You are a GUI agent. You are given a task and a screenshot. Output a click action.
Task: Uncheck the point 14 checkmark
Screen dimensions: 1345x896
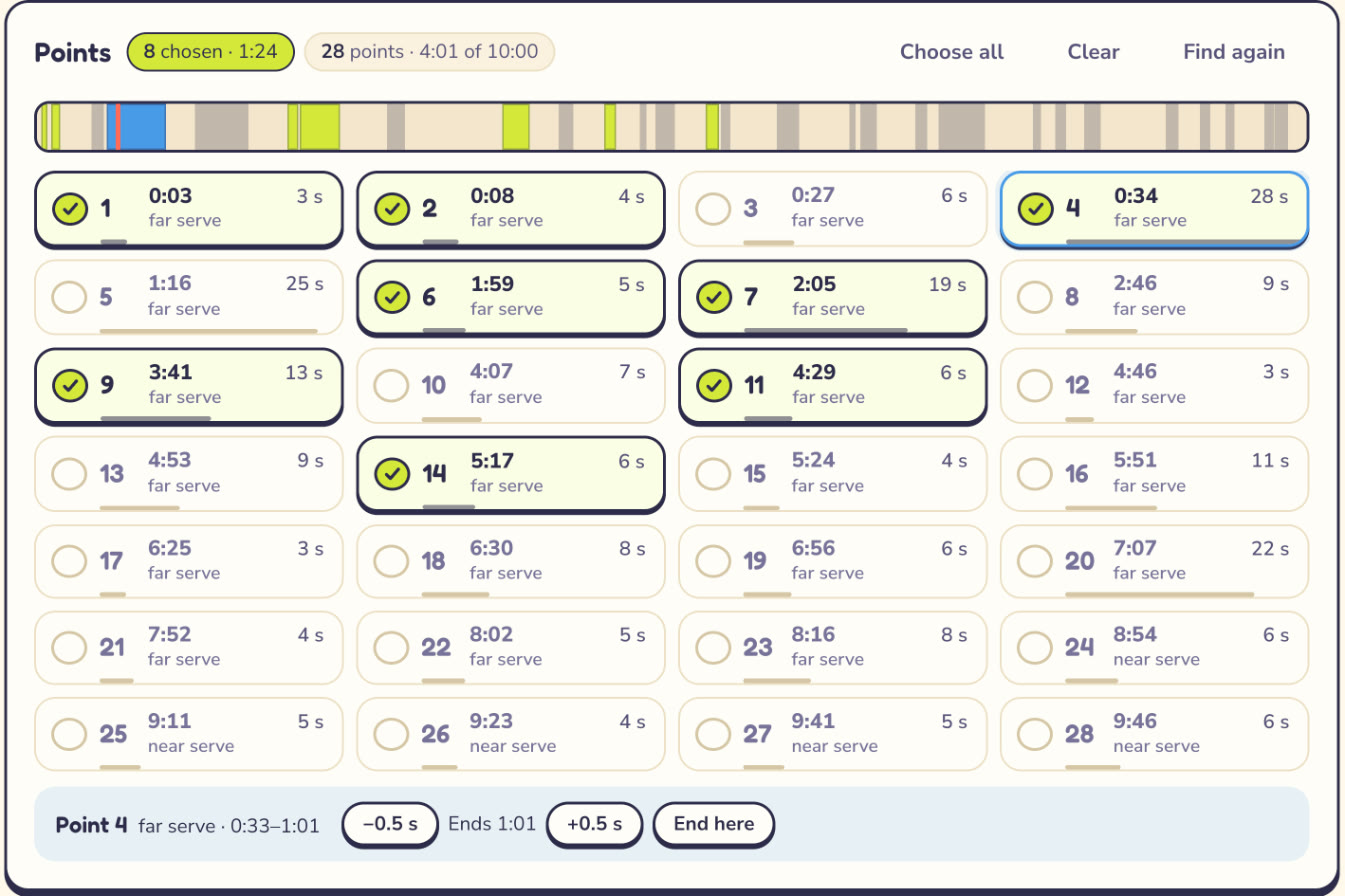[391, 473]
